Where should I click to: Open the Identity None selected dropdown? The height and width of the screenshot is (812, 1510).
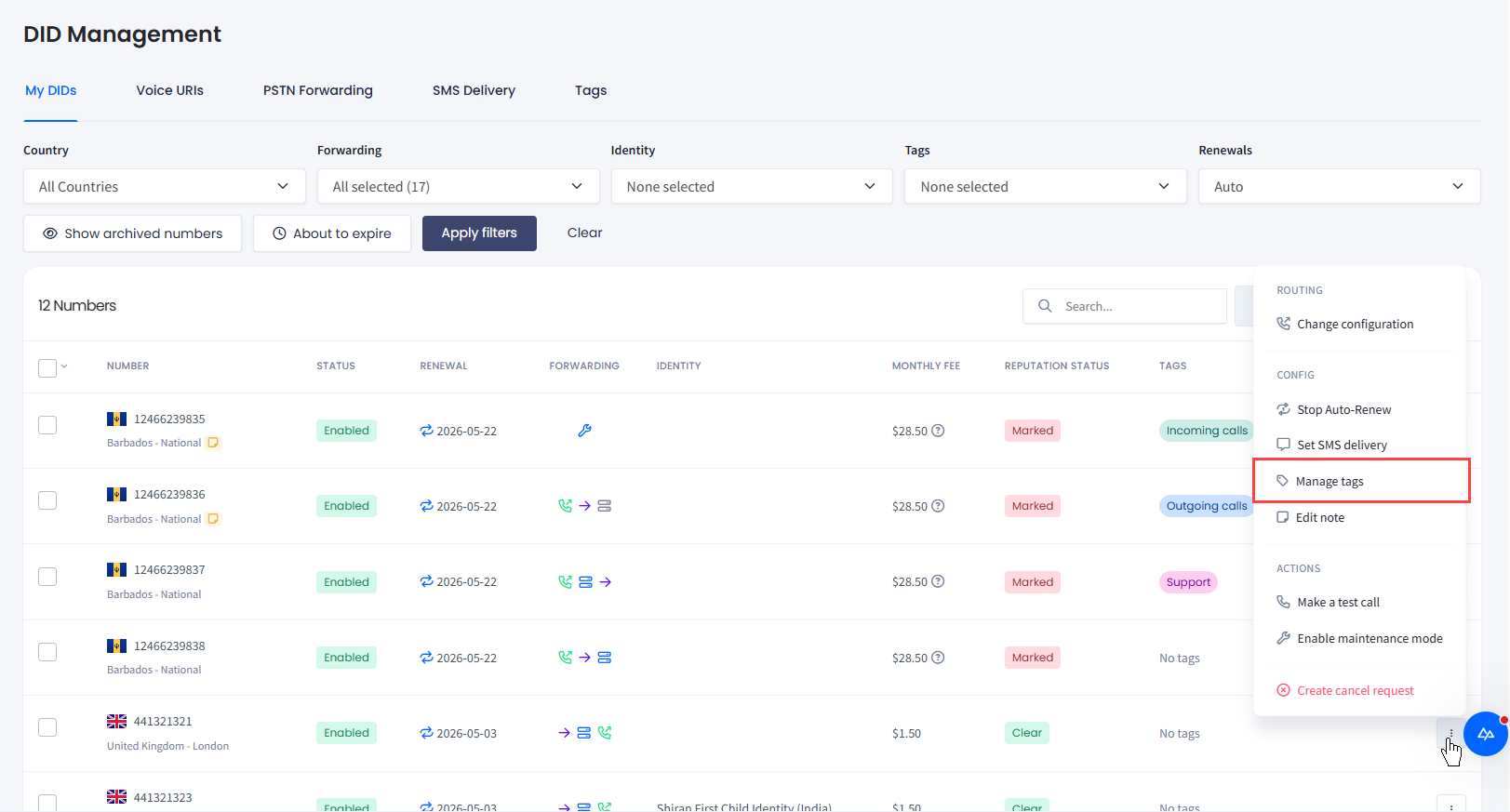tap(752, 186)
